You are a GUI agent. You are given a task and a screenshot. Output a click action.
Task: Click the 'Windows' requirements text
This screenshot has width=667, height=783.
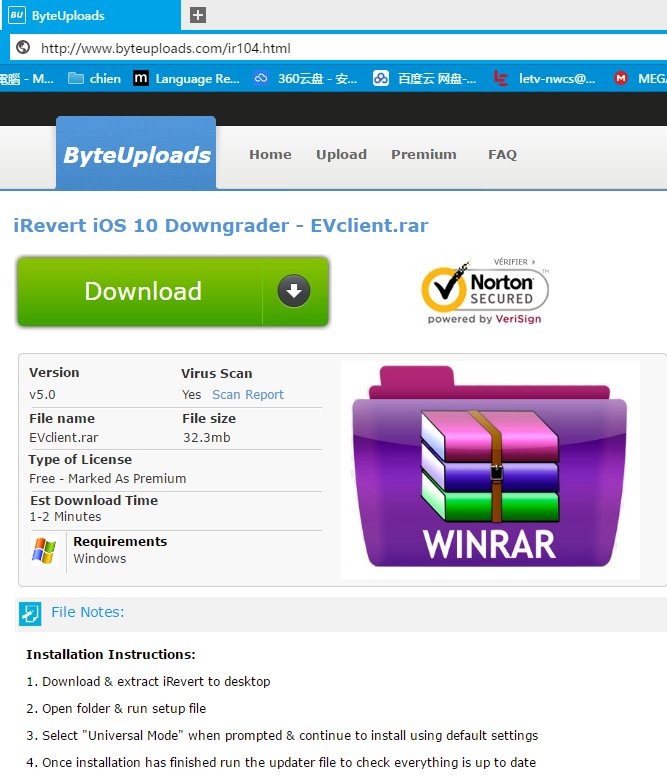click(x=99, y=558)
